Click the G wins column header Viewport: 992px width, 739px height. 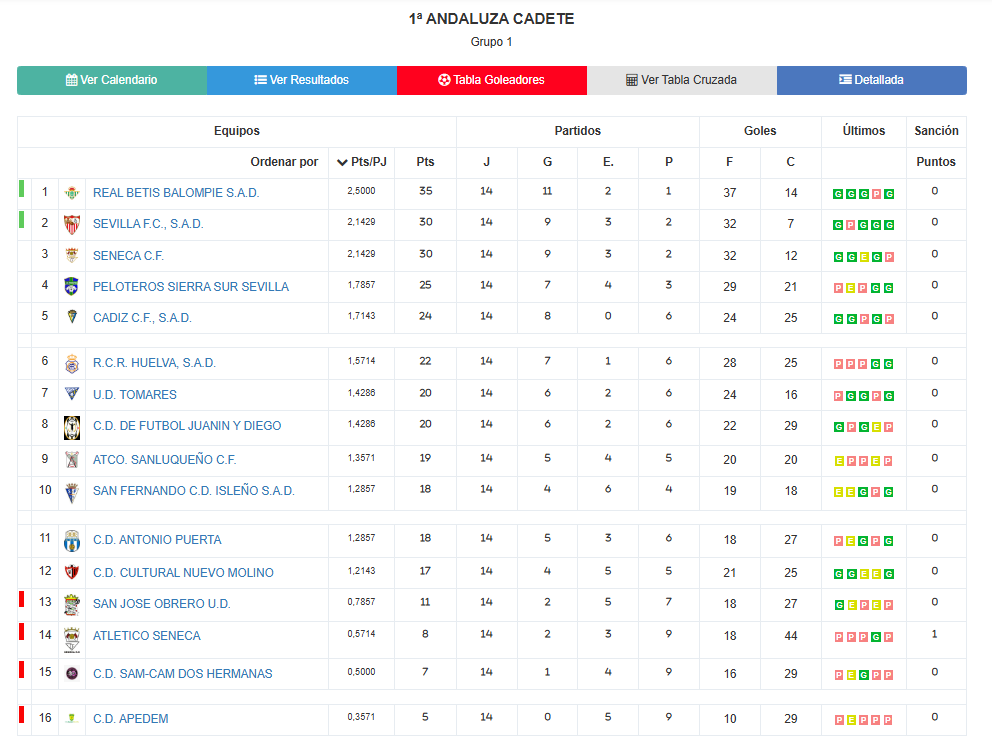pyautogui.click(x=547, y=162)
